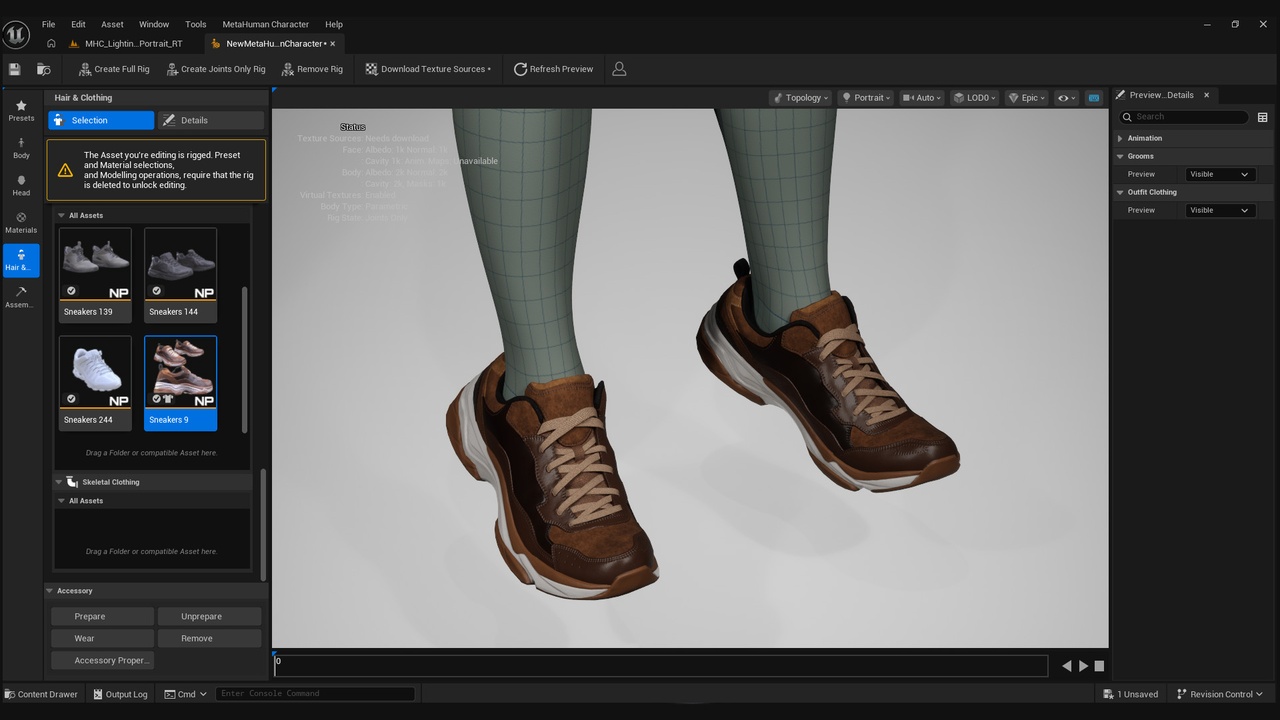
Task: Open the LOD0 level dropdown
Action: pyautogui.click(x=975, y=98)
